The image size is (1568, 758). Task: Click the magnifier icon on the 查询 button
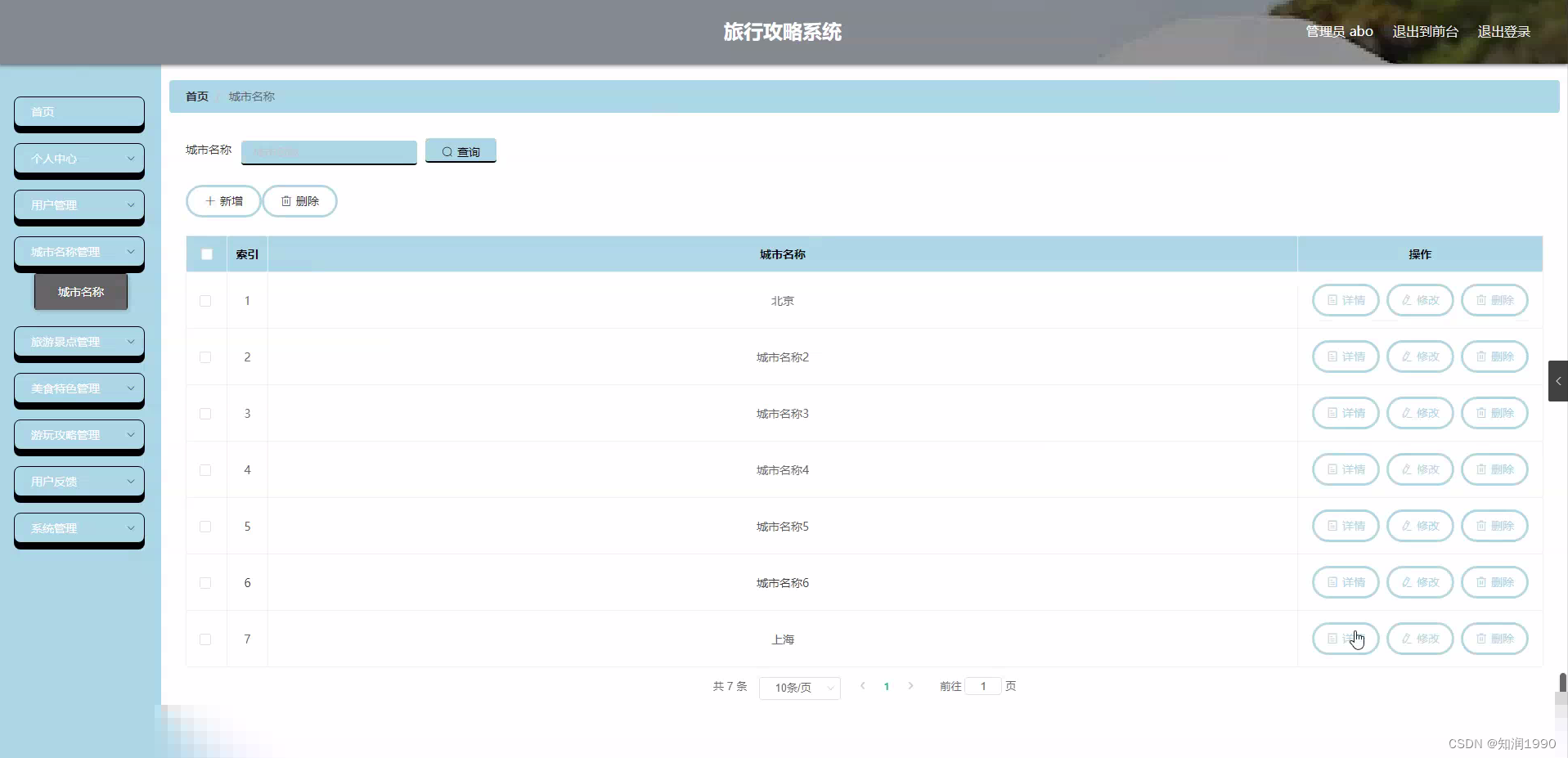(x=447, y=151)
